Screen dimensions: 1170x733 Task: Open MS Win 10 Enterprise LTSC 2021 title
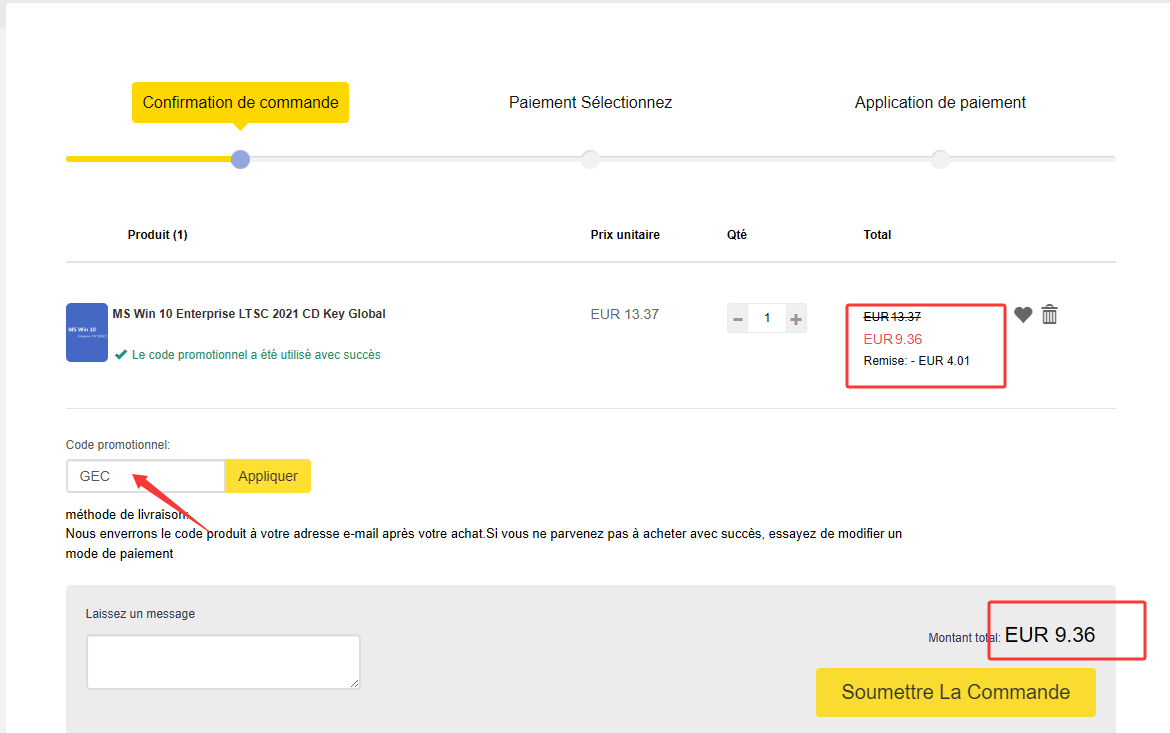pos(248,314)
